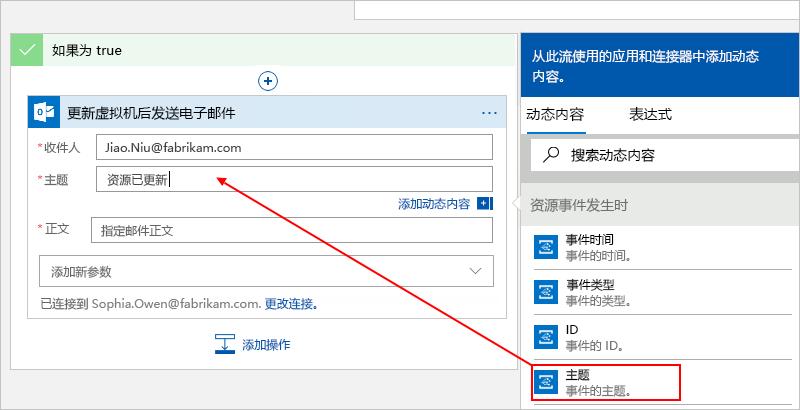This screenshot has height=410, width=800.
Task: Click the ID Event Grid icon
Action: [546, 337]
